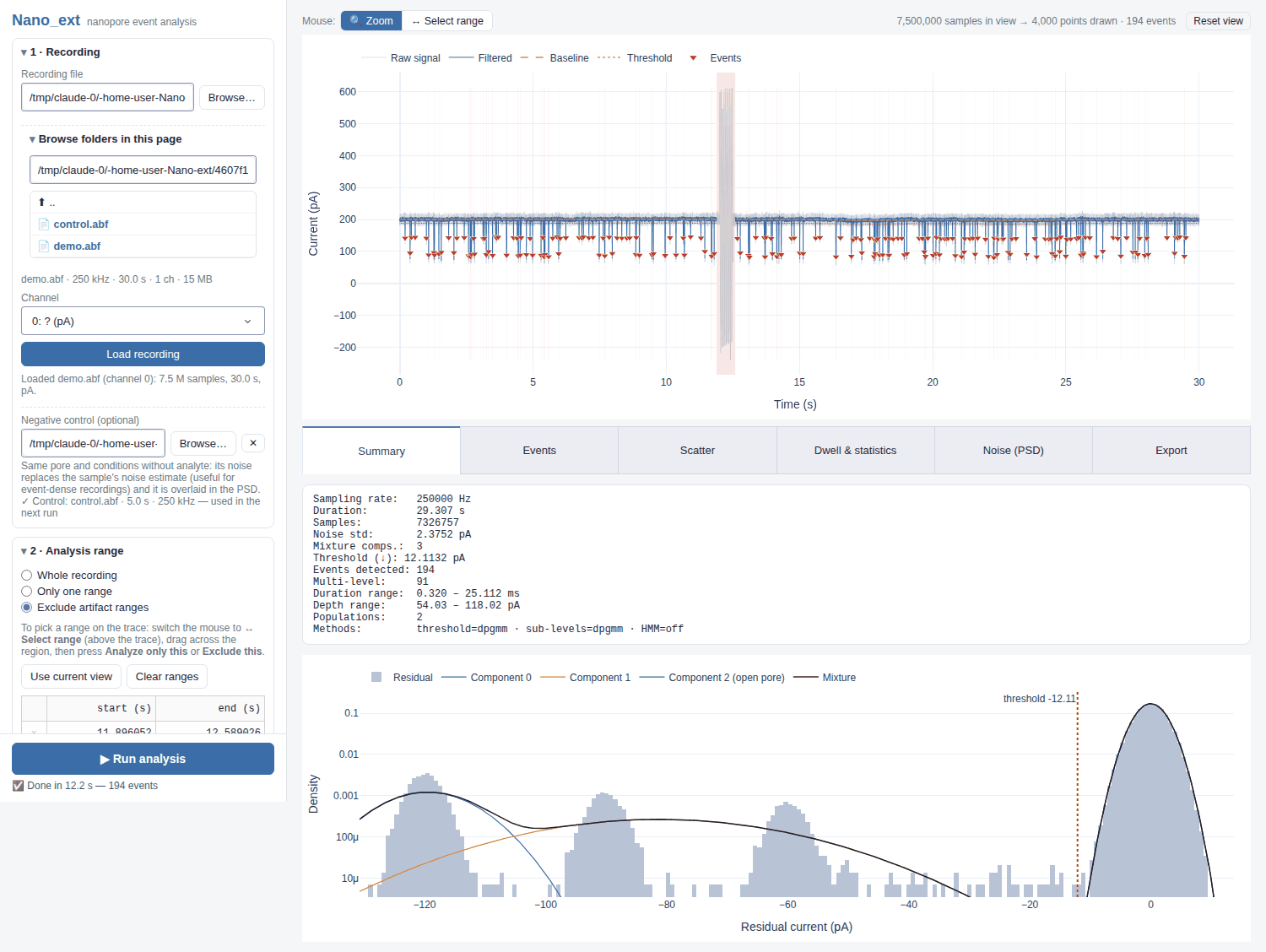The height and width of the screenshot is (952, 1266).
Task: Toggle Raw signal legend entry
Action: click(x=401, y=58)
